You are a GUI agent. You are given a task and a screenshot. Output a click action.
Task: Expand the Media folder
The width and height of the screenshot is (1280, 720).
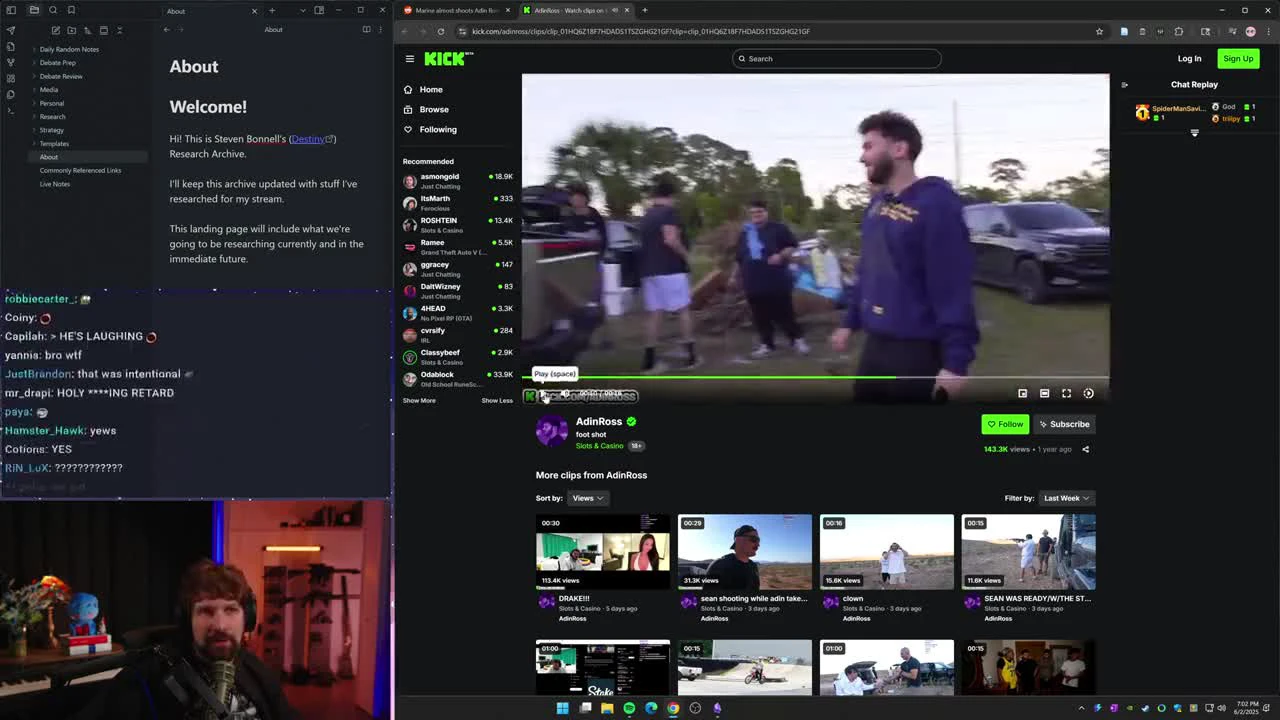tap(49, 89)
